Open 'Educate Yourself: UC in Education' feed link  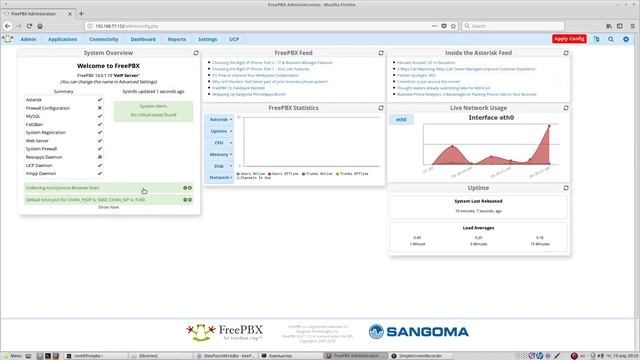click(426, 63)
